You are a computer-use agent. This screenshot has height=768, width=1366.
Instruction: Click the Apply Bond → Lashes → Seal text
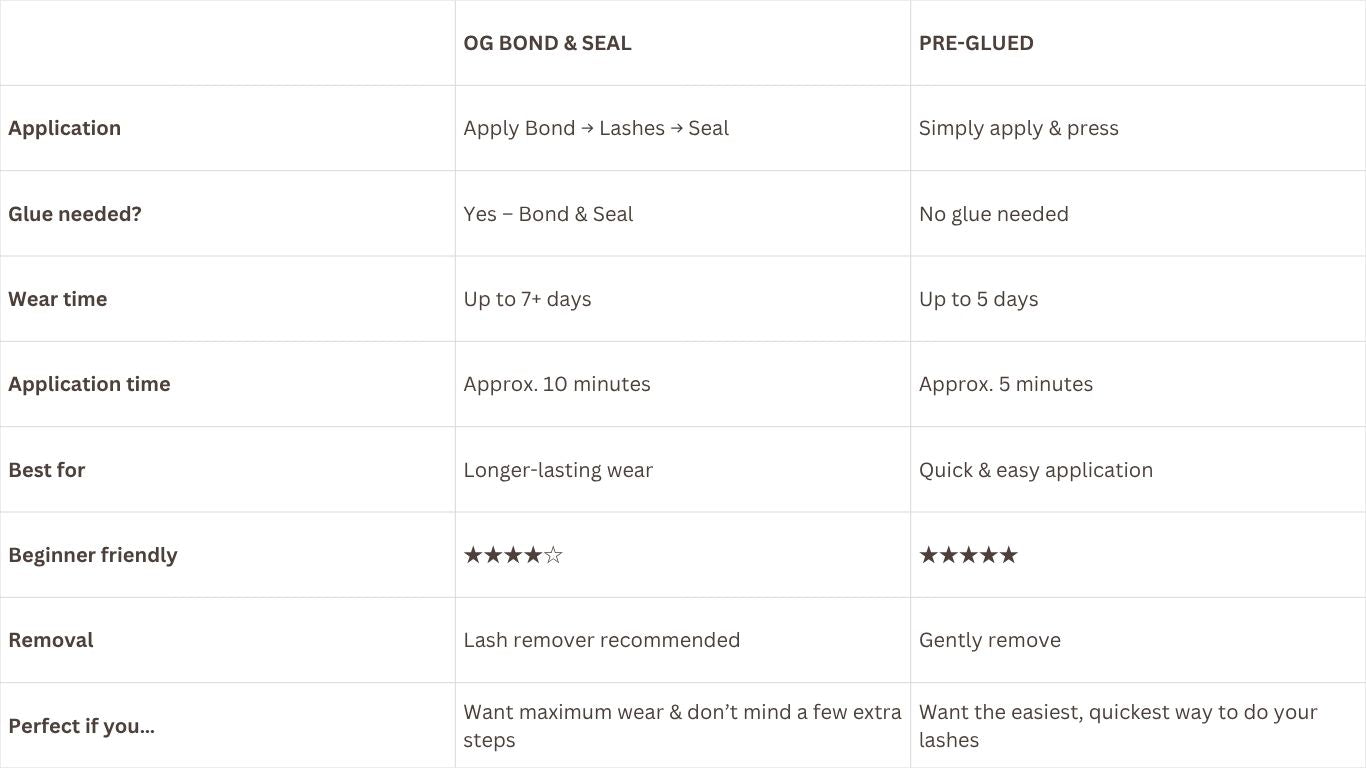pyautogui.click(x=596, y=128)
